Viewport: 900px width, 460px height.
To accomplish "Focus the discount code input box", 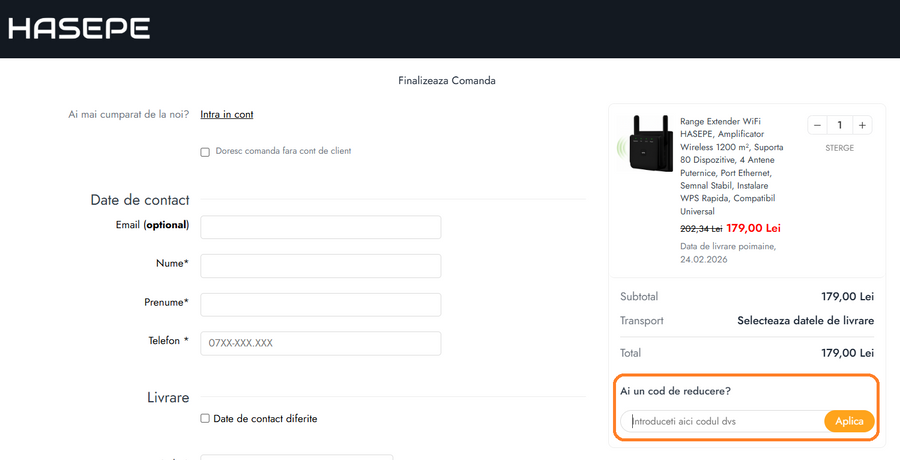I will click(722, 422).
